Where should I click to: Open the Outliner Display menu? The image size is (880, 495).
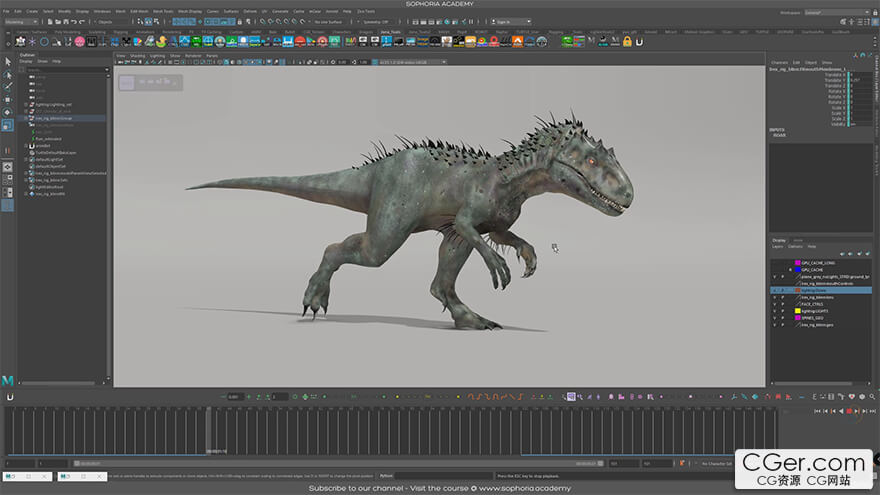(x=26, y=61)
